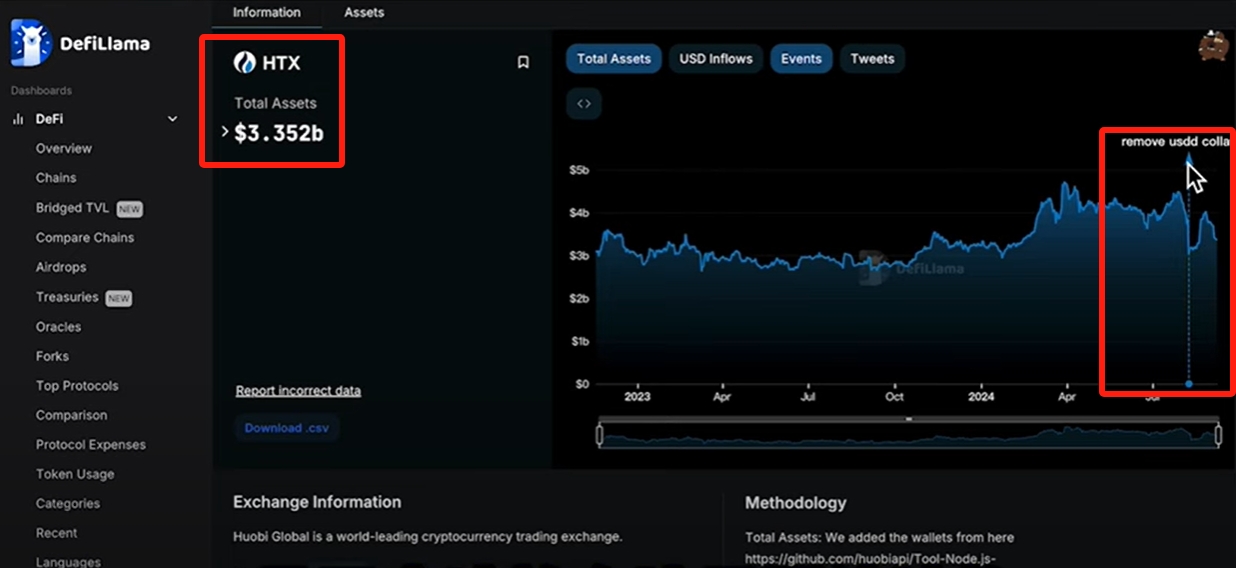This screenshot has width=1236, height=568.
Task: Toggle the USD Inflows chart series
Action: pyautogui.click(x=716, y=59)
